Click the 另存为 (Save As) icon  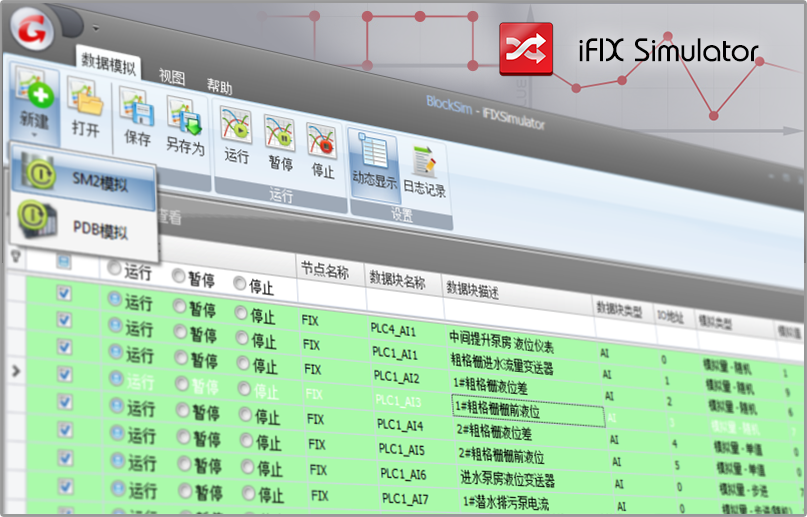(184, 116)
